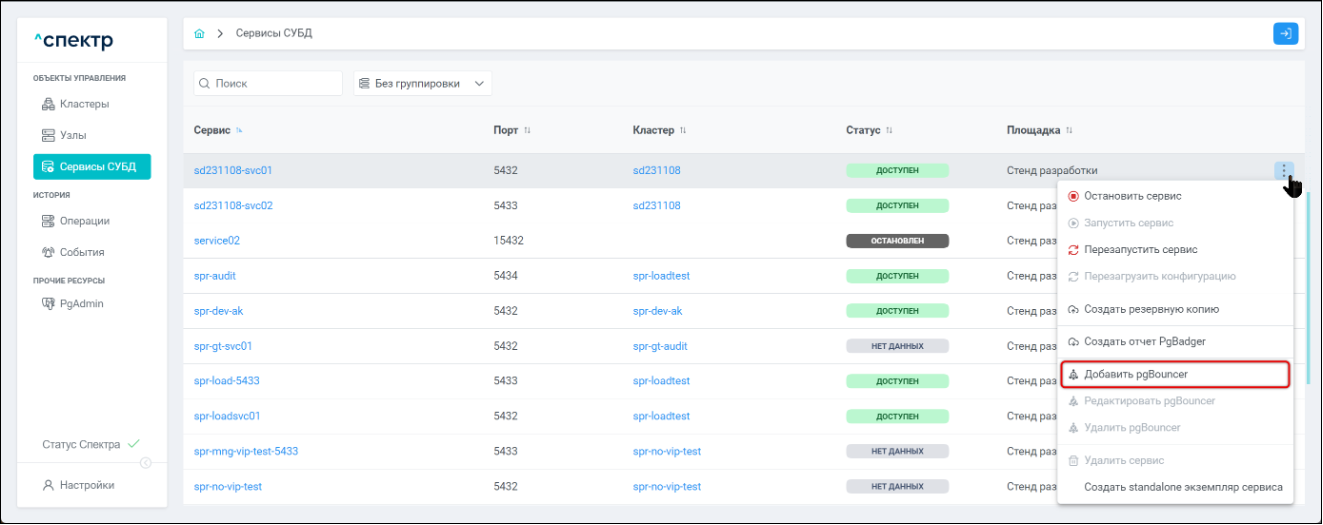
Task: Go to Узлы section in sidebar
Action: coord(73,135)
